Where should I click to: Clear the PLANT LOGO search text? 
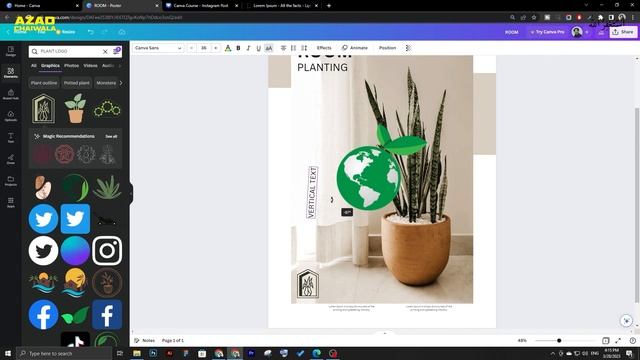click(x=105, y=51)
